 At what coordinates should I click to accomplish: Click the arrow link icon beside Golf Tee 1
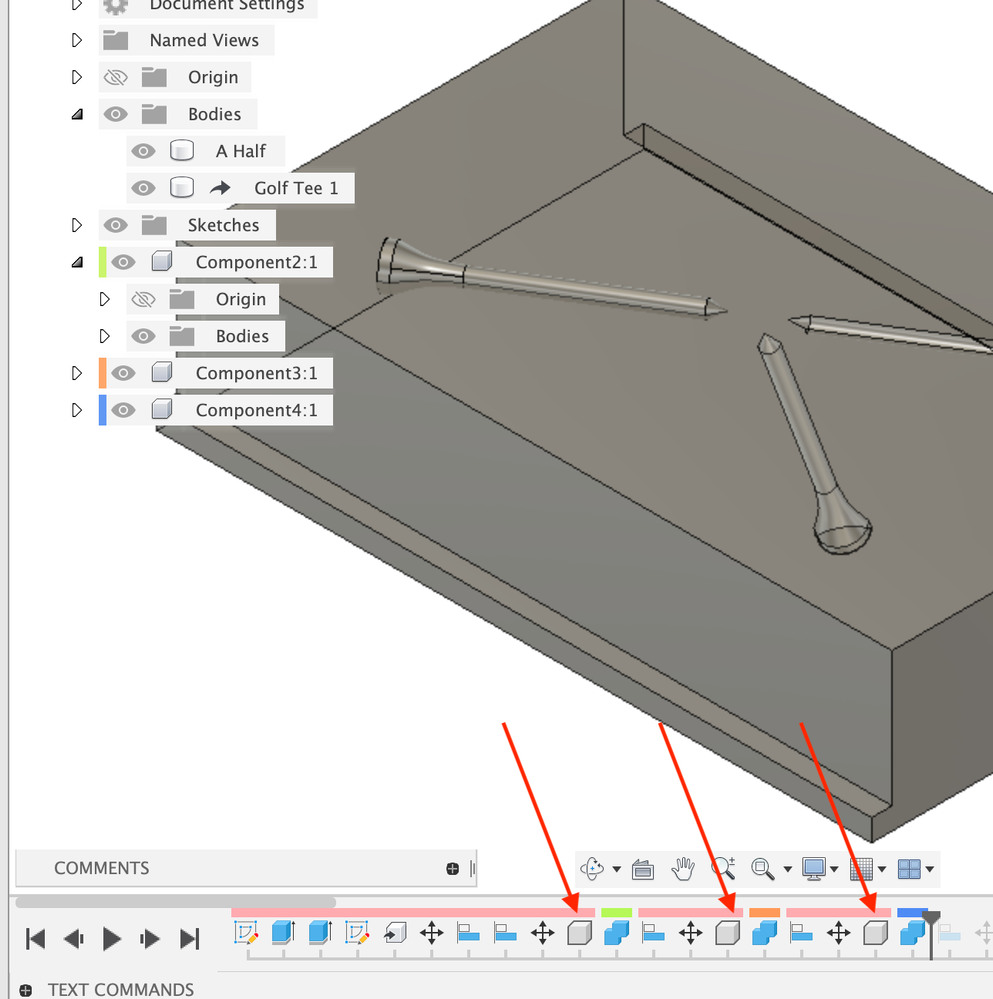pos(220,188)
